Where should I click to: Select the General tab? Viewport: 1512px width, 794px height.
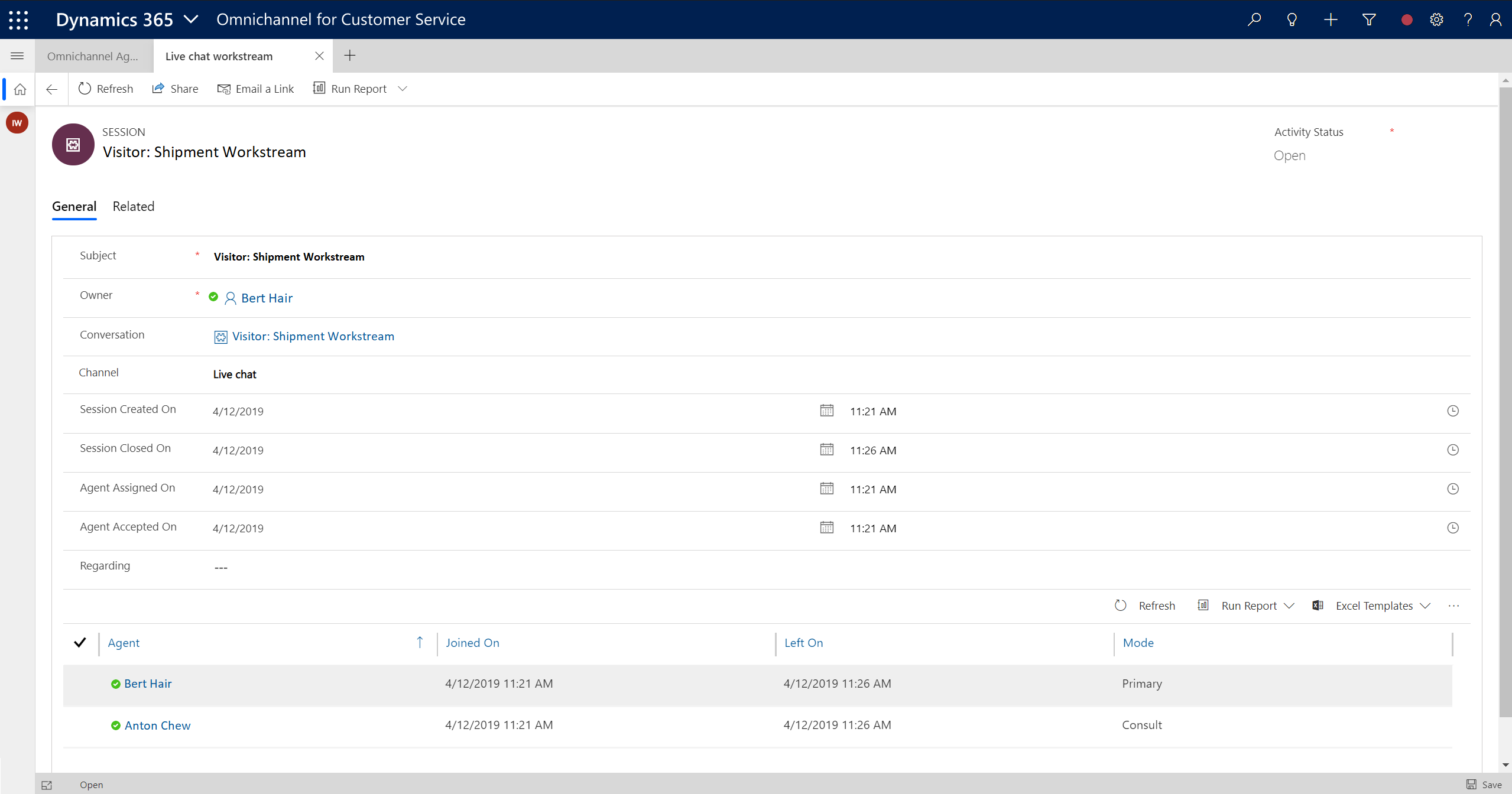pos(74,206)
